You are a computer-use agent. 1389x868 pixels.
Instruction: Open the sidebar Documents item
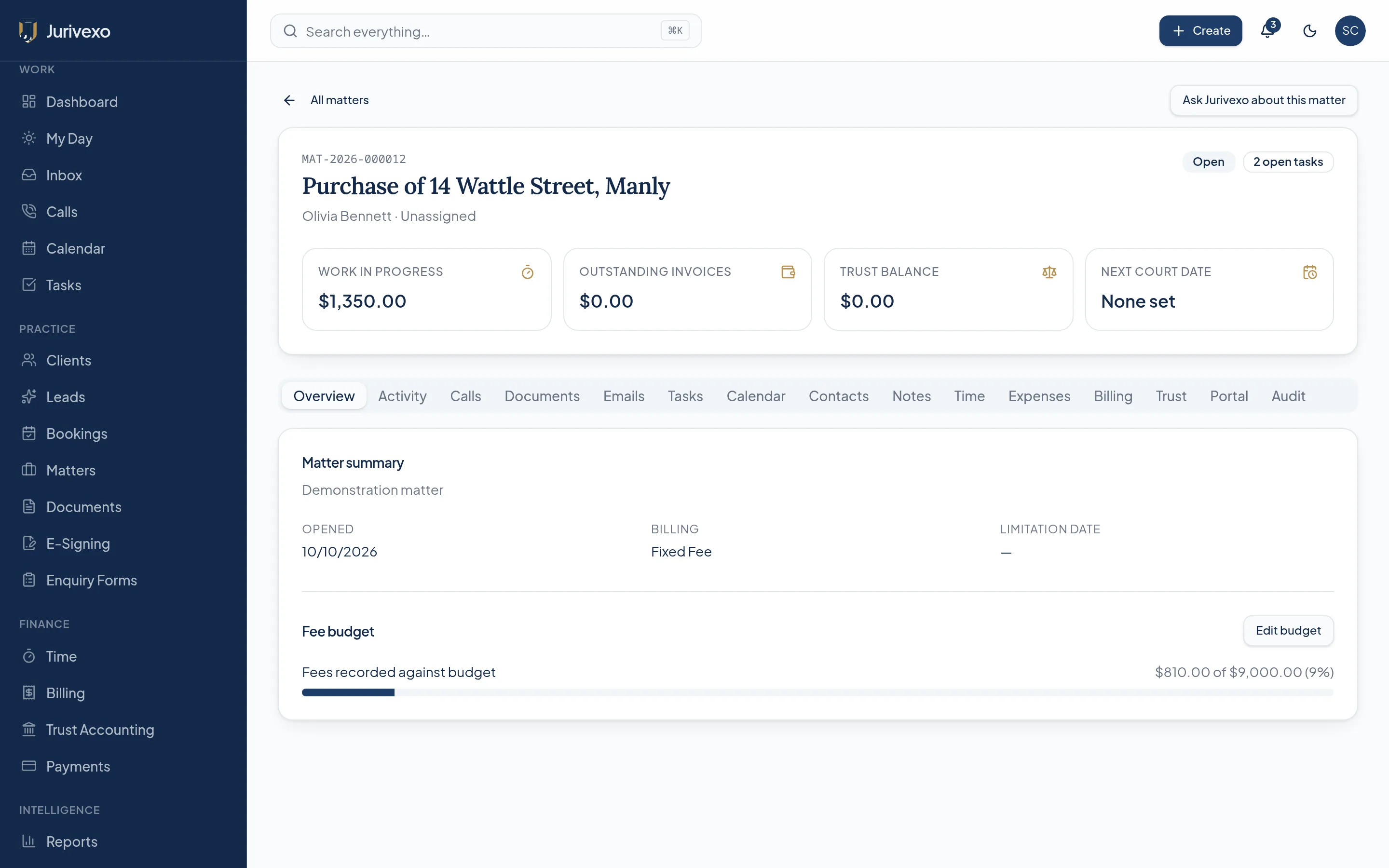point(123,507)
